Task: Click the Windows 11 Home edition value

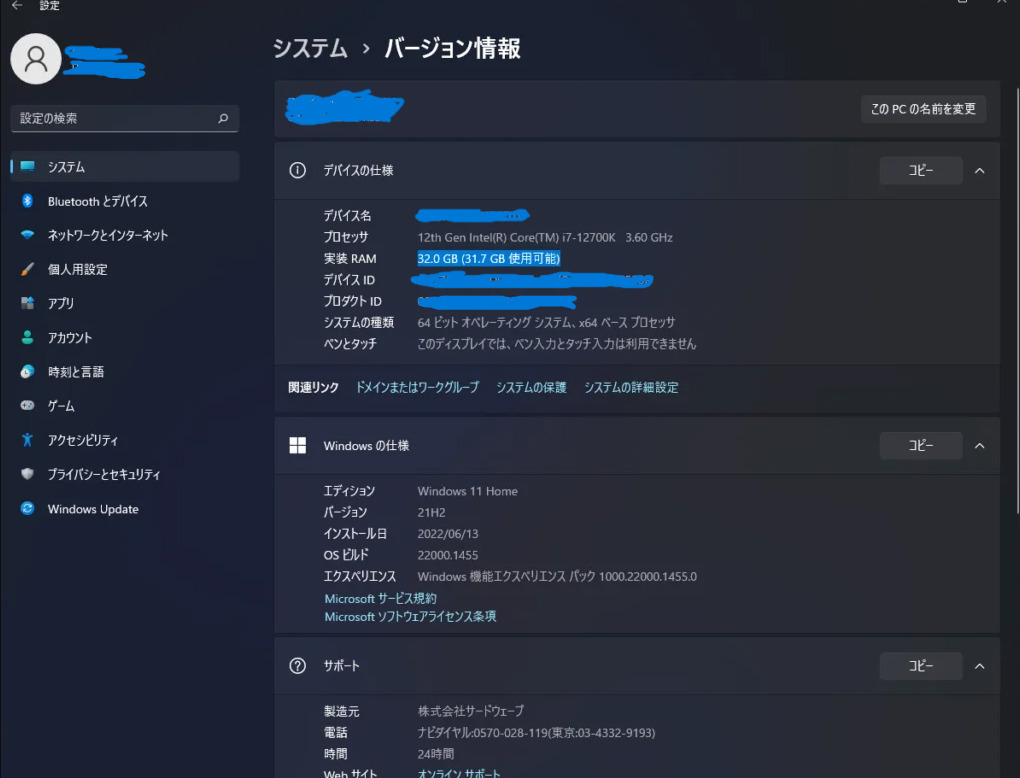Action: 468,491
